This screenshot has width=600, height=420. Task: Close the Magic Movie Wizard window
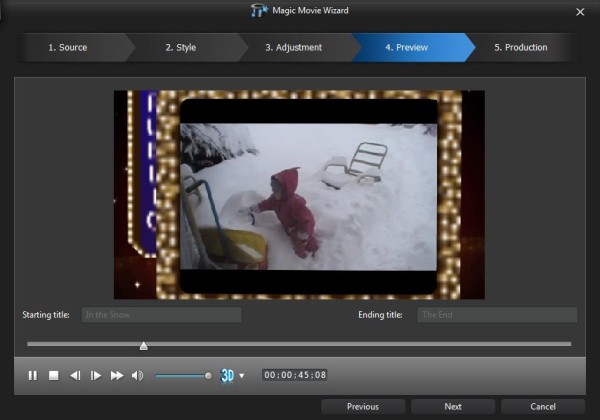(x=580, y=12)
